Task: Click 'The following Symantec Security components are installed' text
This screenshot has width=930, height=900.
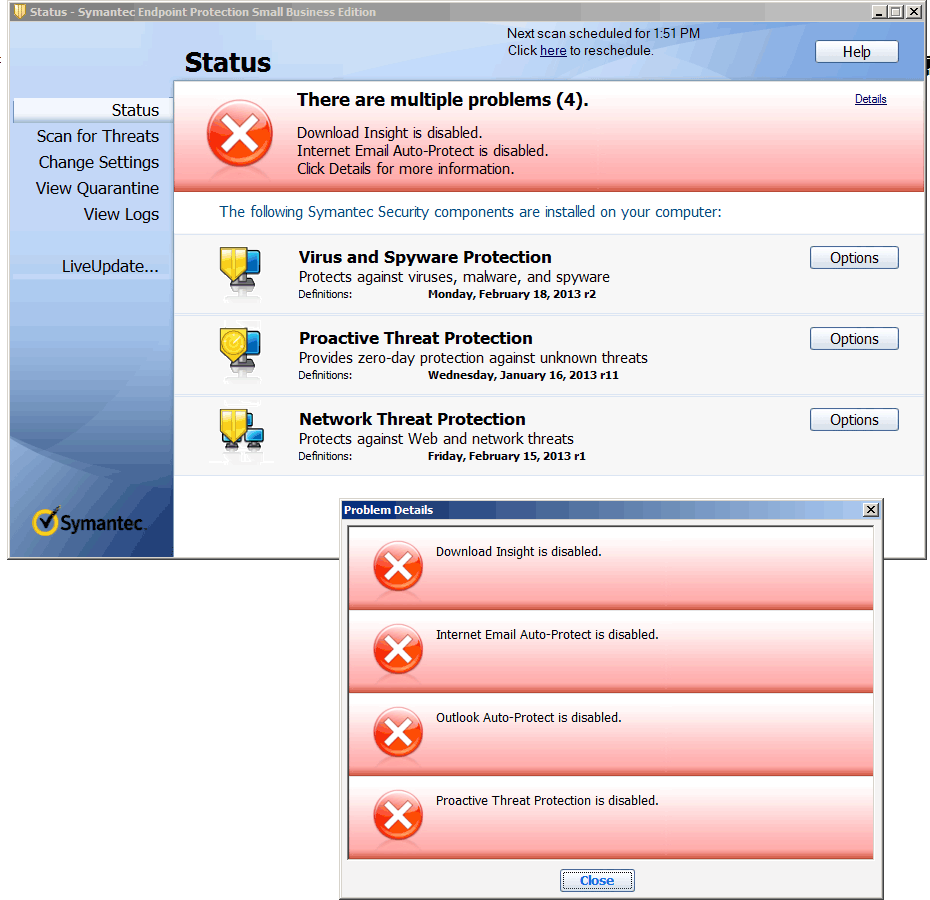Action: (470, 212)
